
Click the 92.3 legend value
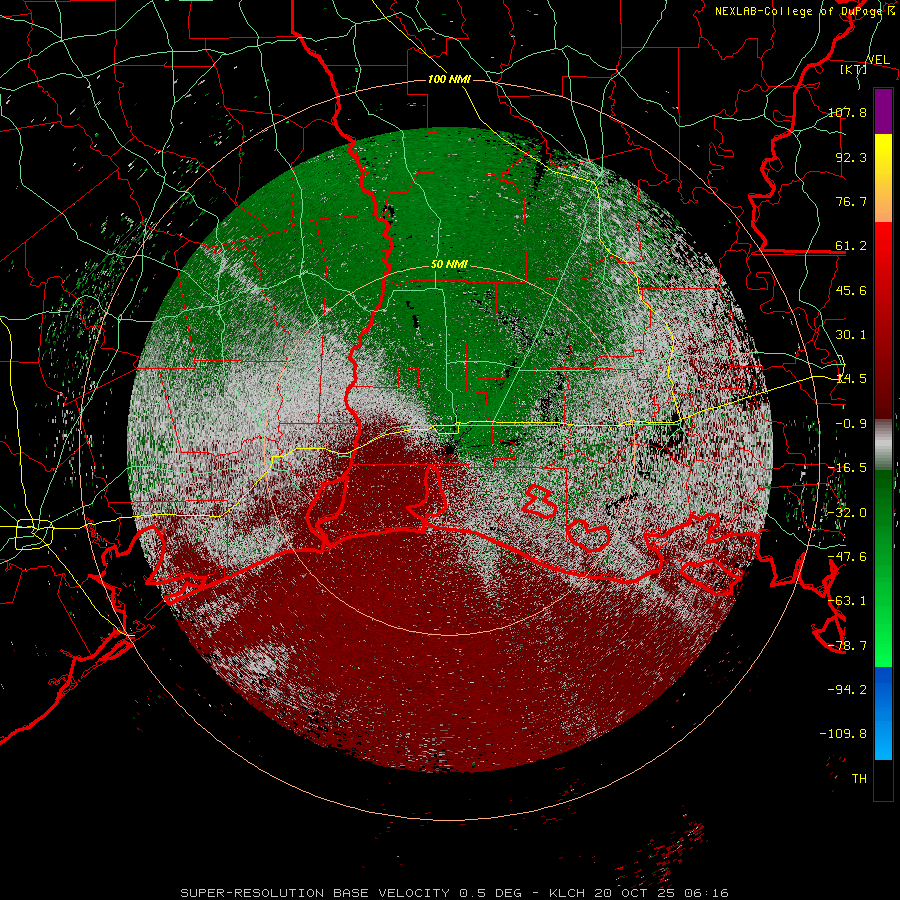[851, 157]
